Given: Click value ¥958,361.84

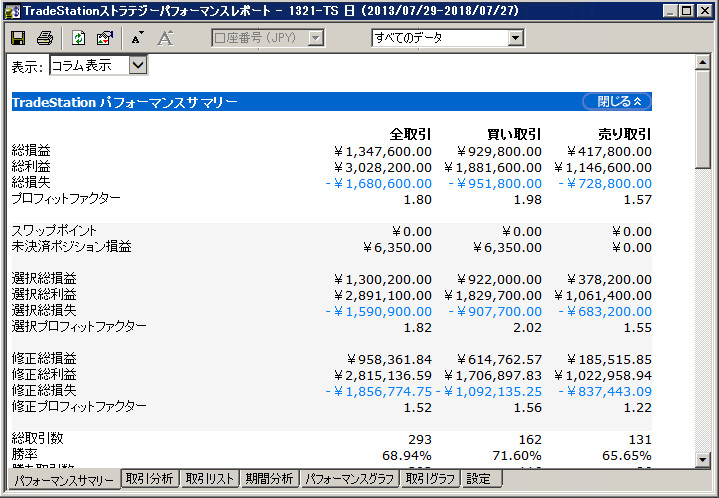Looking at the screenshot, I should click(389, 360).
